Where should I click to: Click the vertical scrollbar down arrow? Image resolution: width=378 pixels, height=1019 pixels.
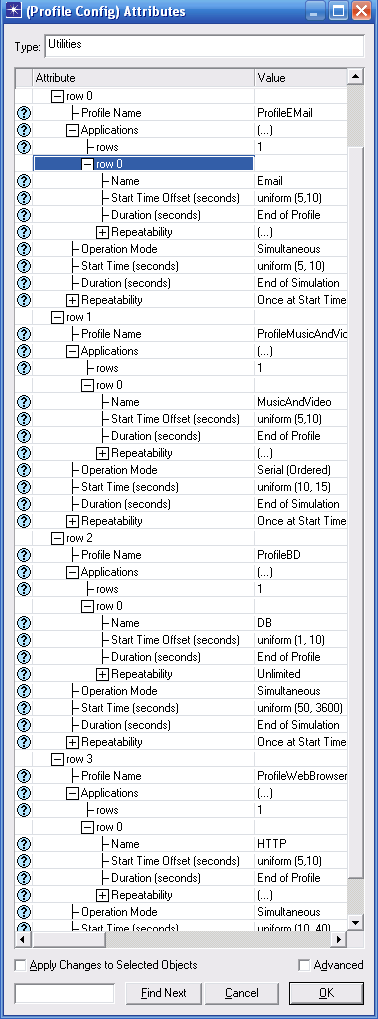click(x=355, y=923)
